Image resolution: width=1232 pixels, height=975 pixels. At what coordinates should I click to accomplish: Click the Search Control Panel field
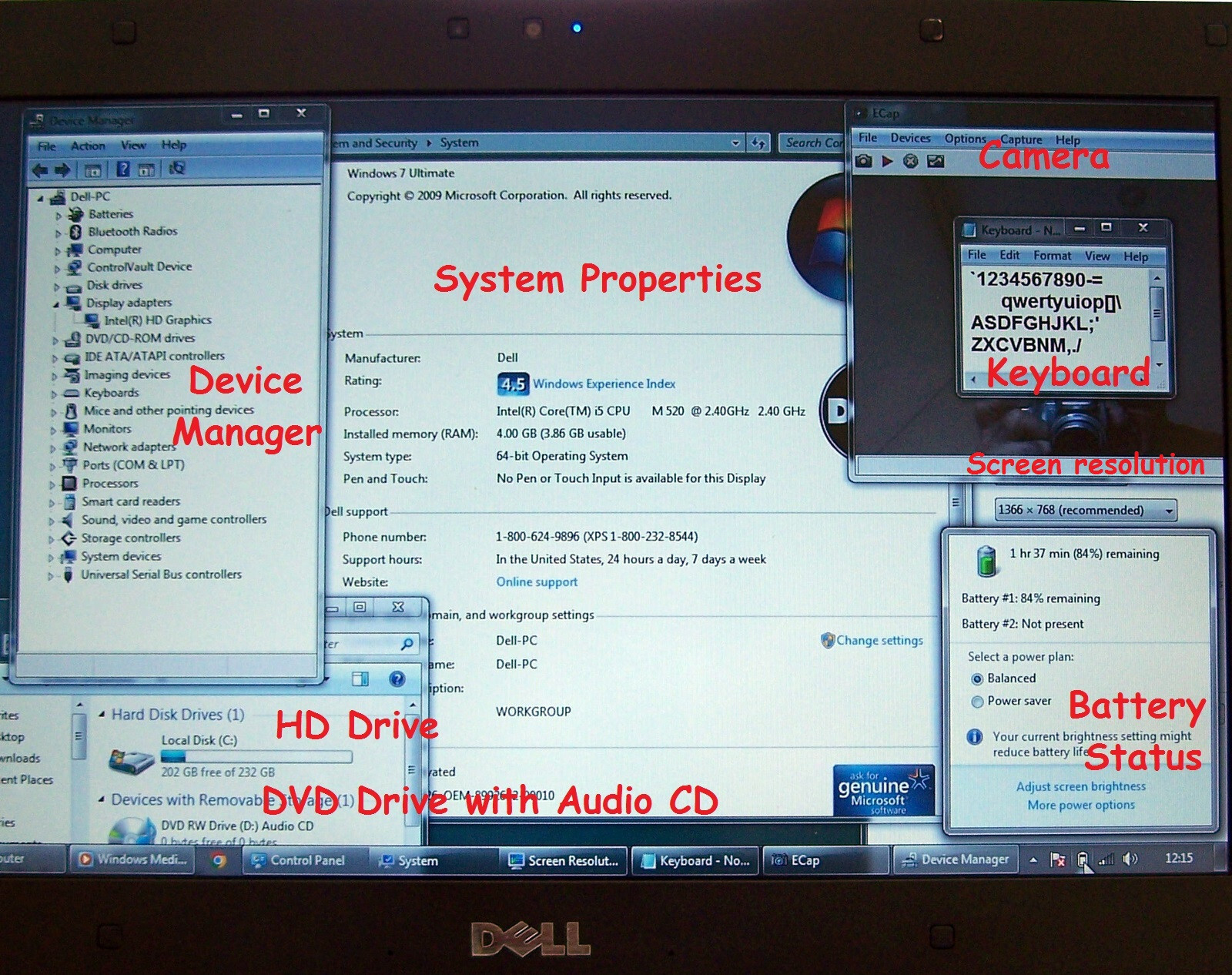coord(812,142)
